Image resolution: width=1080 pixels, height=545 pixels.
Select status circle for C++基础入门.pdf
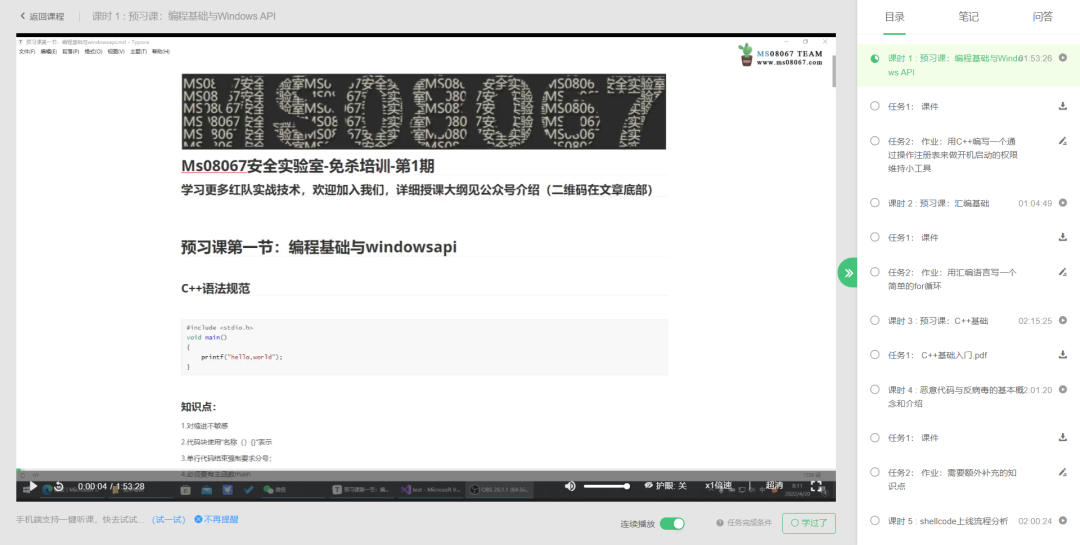875,355
